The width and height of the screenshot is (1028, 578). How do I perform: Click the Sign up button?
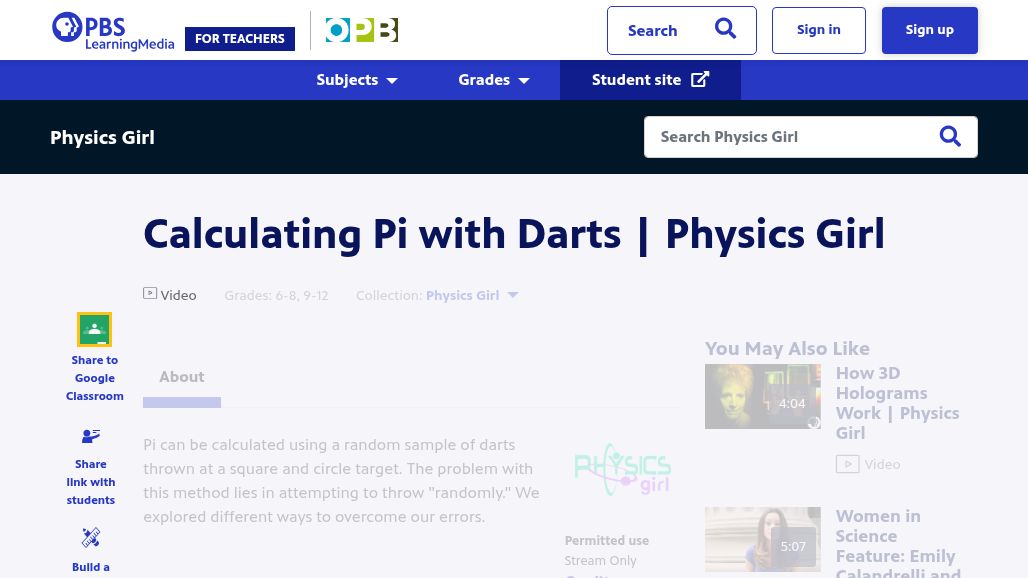pos(929,30)
